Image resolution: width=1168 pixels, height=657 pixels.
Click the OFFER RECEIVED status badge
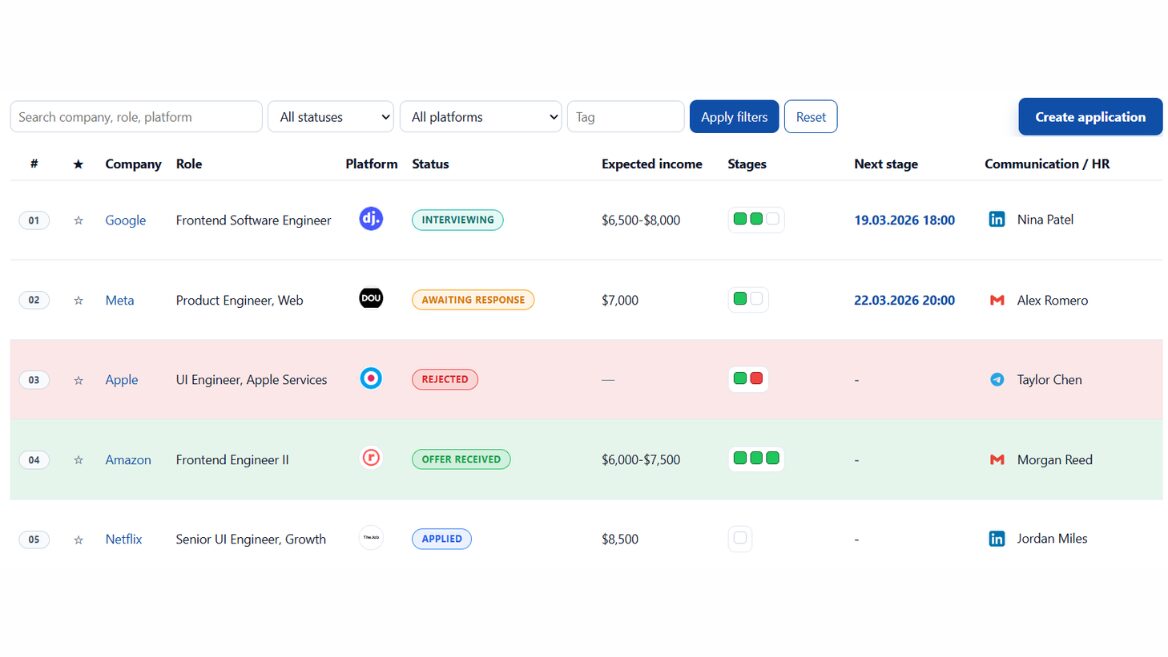tap(461, 459)
